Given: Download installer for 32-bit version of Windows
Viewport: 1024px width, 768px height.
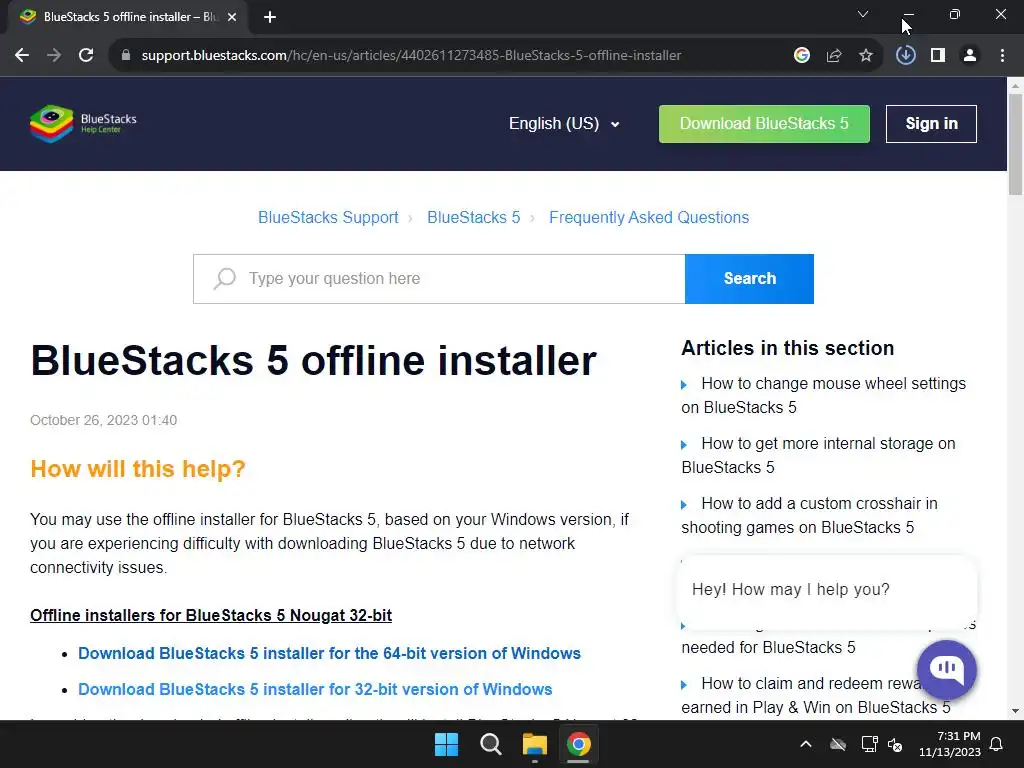Looking at the screenshot, I should [315, 690].
